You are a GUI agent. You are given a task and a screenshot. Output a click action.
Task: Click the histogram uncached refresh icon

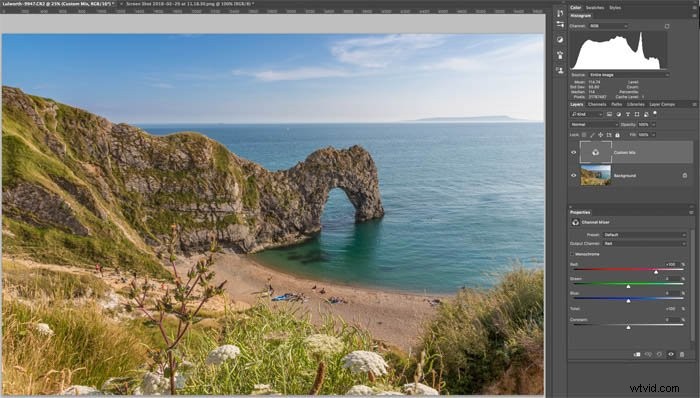(667, 26)
